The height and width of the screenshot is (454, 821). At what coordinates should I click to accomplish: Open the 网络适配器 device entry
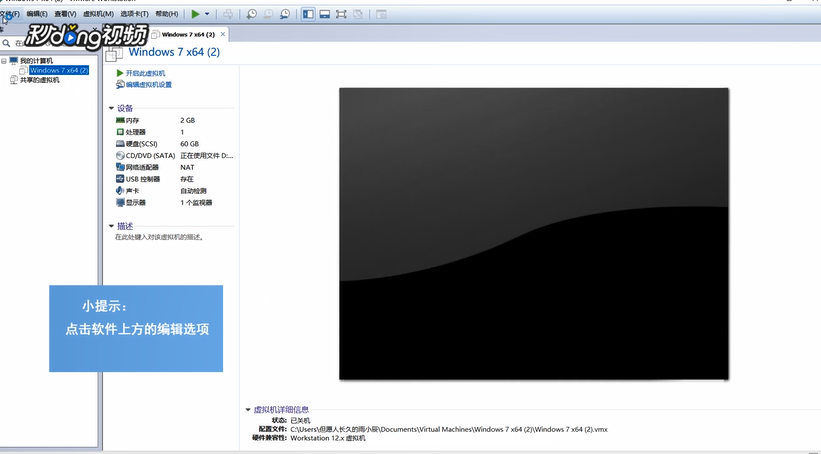[x=142, y=167]
